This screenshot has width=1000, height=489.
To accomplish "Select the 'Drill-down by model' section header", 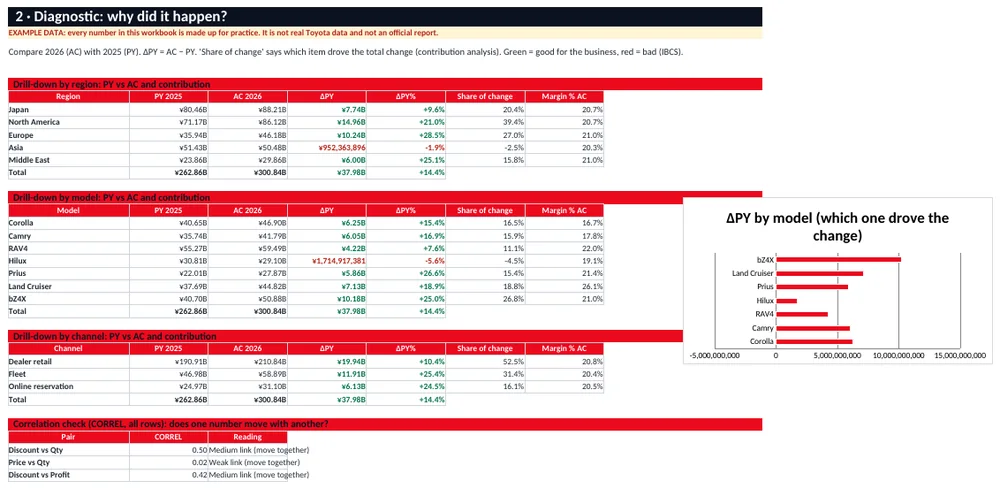I will [x=385, y=197].
